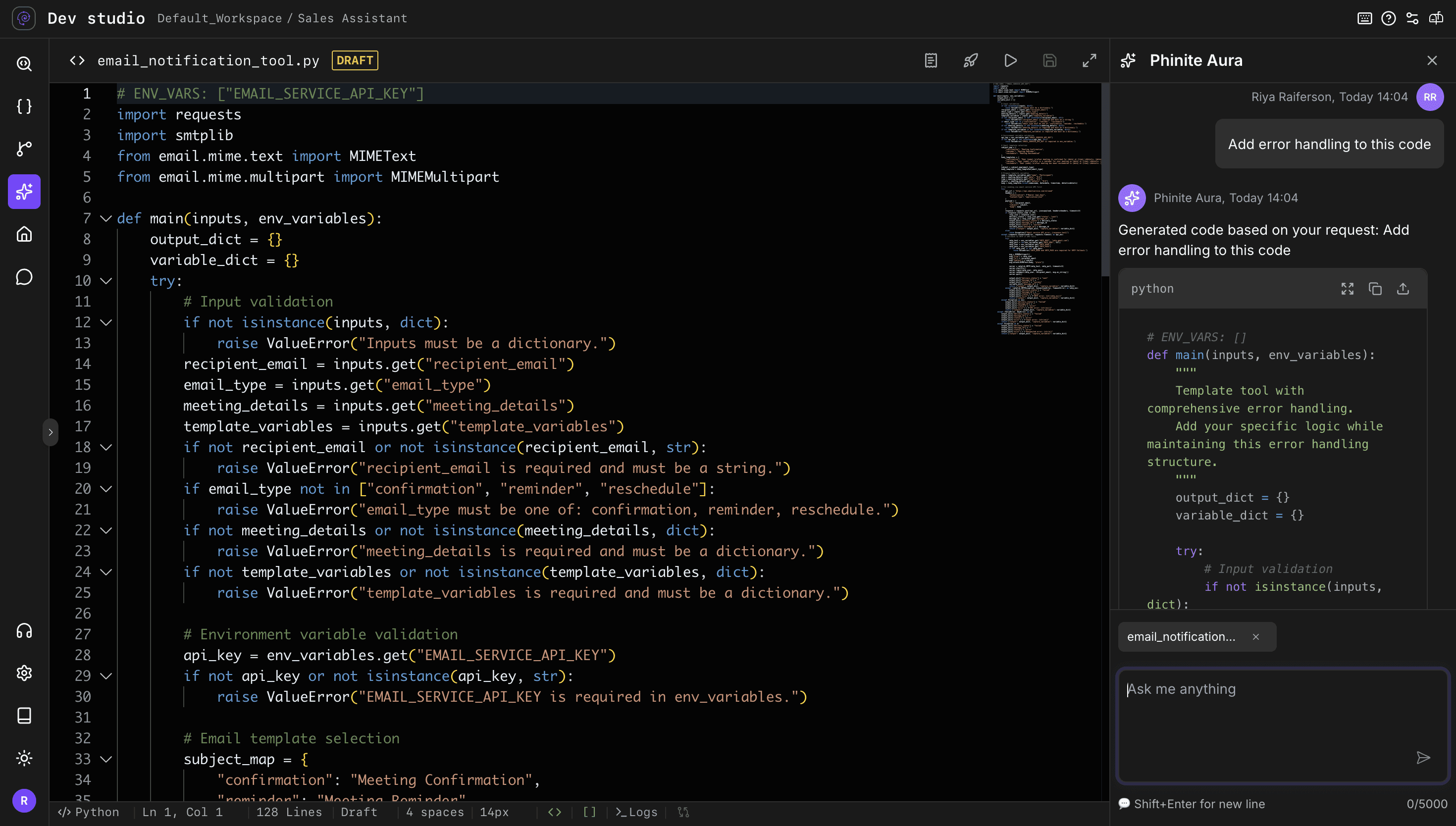Collapse the fold arrow on line 29
The width and height of the screenshot is (1456, 826).
105,676
